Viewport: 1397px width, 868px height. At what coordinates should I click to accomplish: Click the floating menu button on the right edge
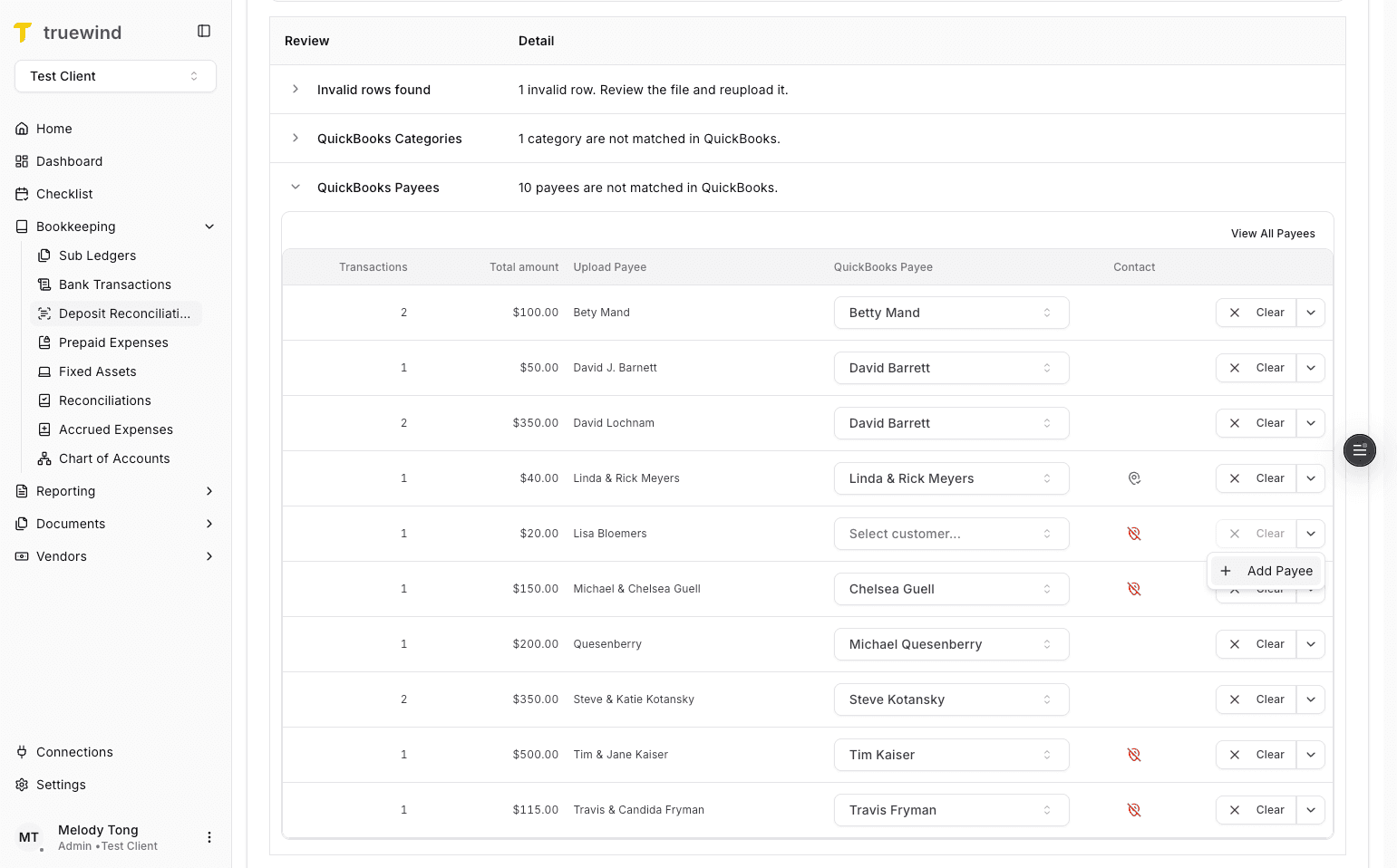point(1359,450)
